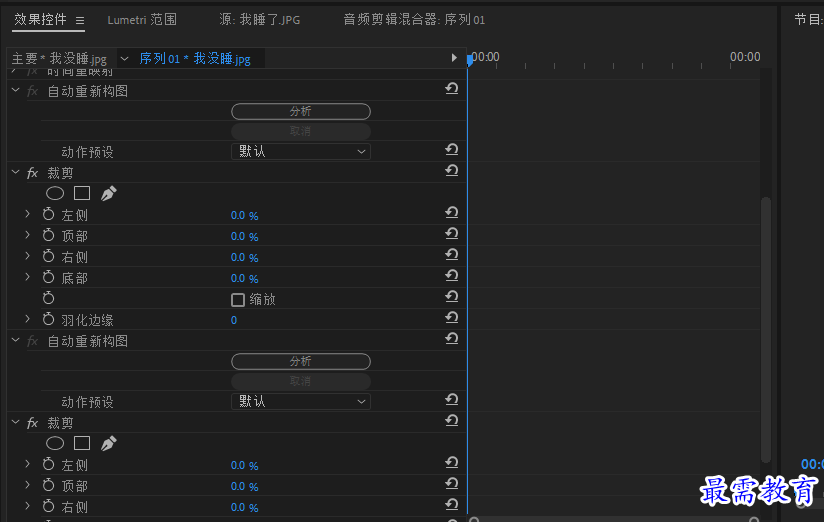The width and height of the screenshot is (824, 522).
Task: Reset 底部 value in first 裁剪
Action: (x=451, y=276)
